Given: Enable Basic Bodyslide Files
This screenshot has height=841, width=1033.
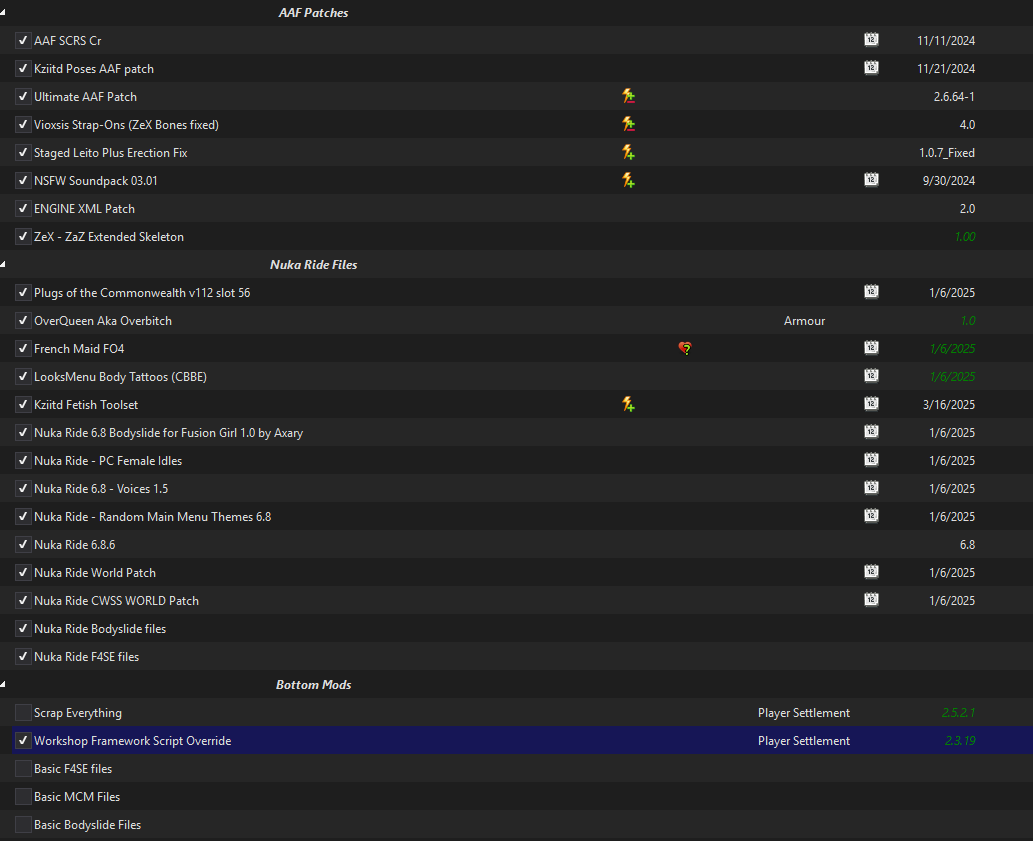Looking at the screenshot, I should pyautogui.click(x=23, y=825).
